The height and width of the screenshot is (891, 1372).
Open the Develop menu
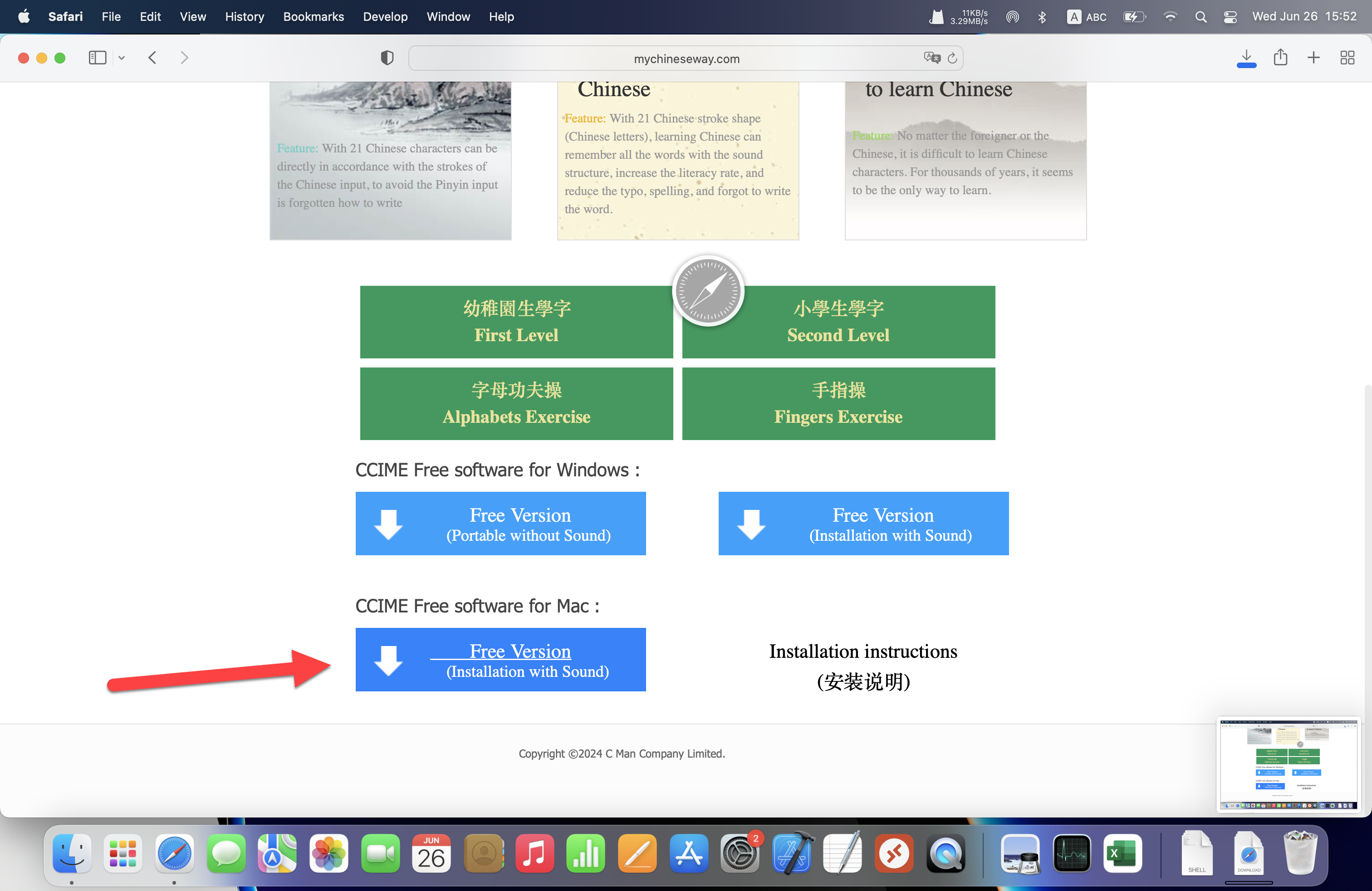[385, 17]
